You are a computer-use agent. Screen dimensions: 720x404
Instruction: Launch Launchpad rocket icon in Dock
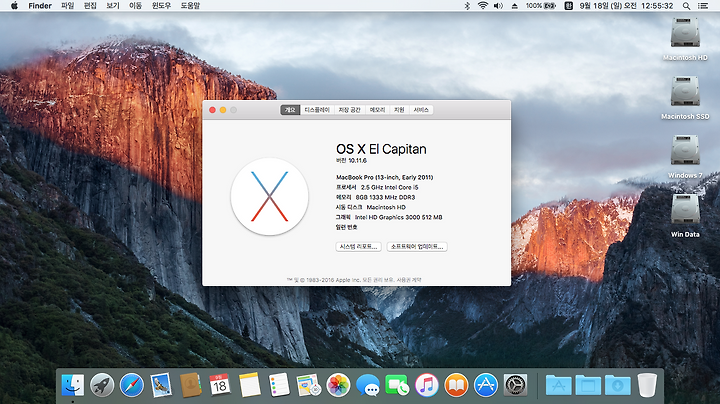[102, 385]
